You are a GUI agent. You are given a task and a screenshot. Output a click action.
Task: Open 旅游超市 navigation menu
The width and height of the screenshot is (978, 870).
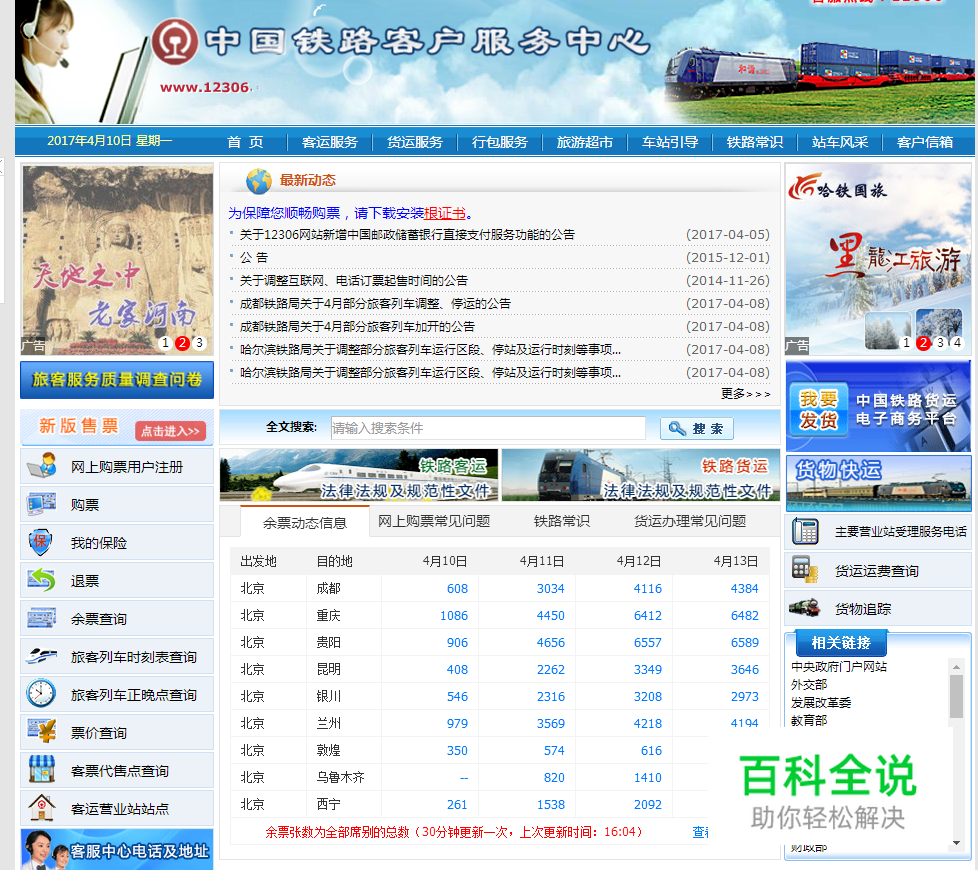coord(584,142)
